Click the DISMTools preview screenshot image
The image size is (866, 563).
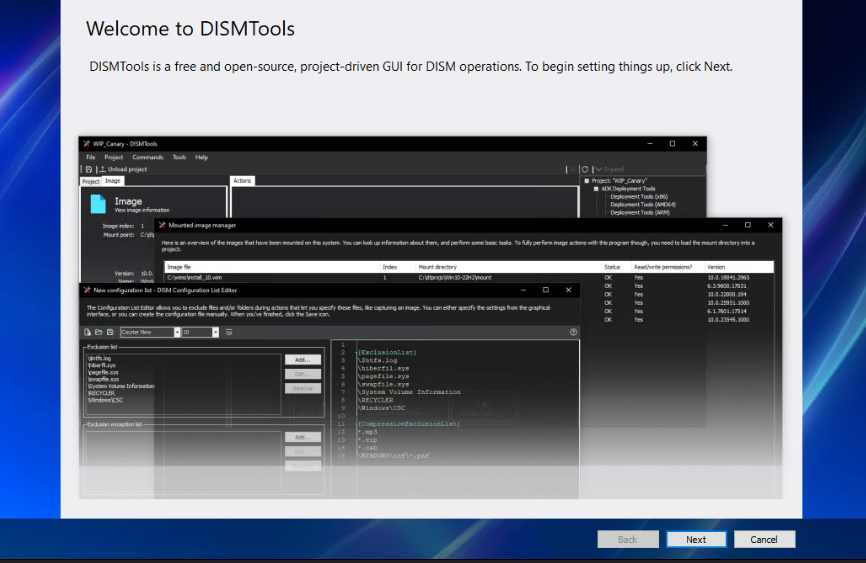coord(430,318)
